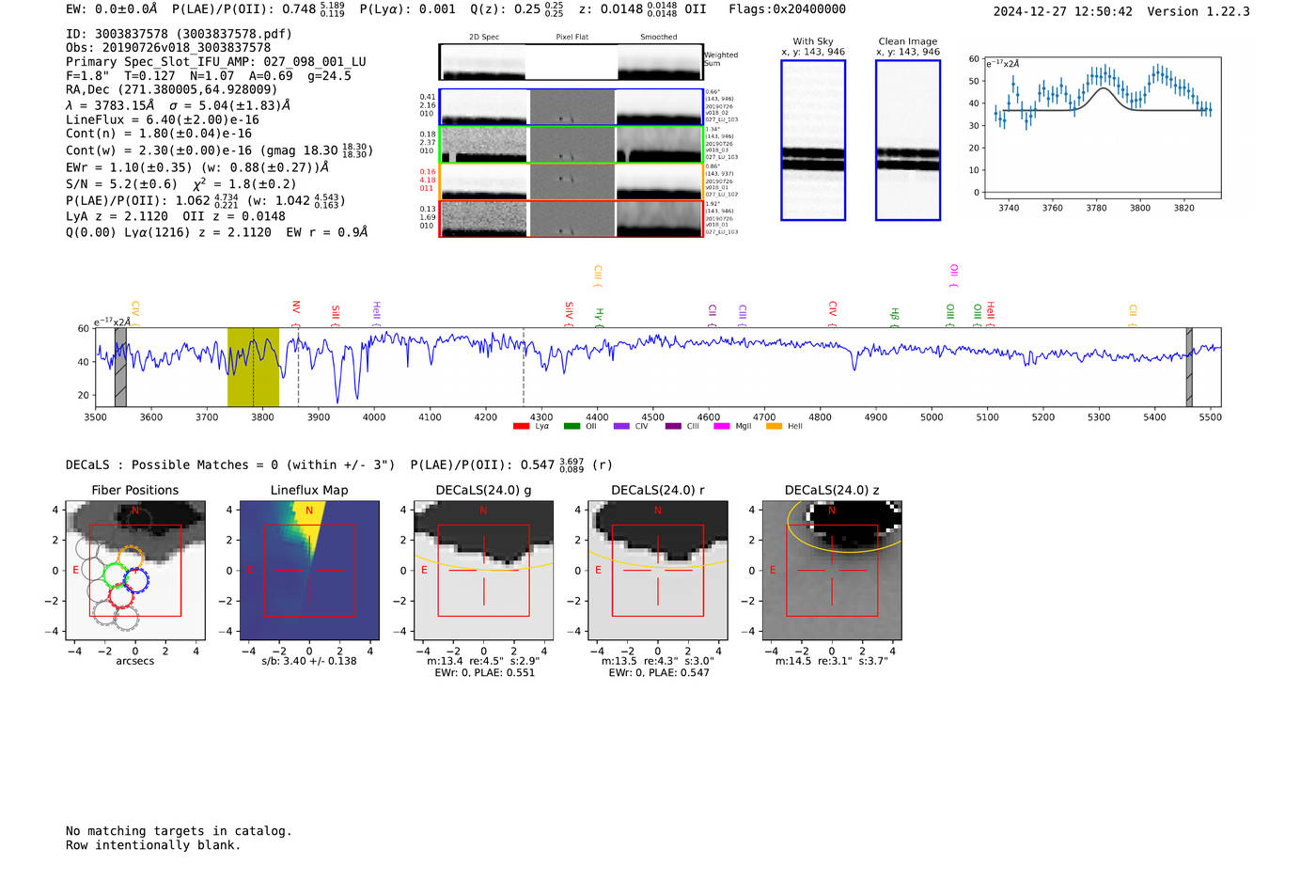Image resolution: width=1316 pixels, height=896 pixels.
Task: Select the blue-outlined 2D fiber spectrum row
Action: pos(572,107)
